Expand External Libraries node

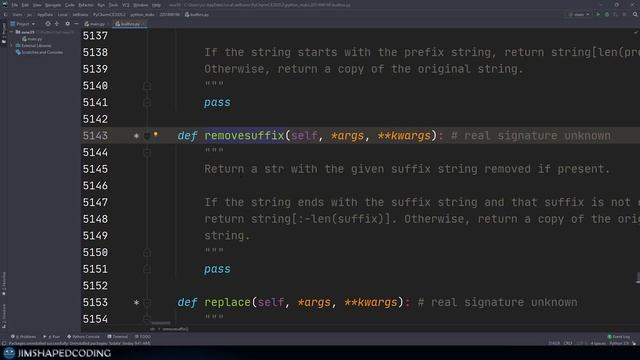[x=12, y=46]
